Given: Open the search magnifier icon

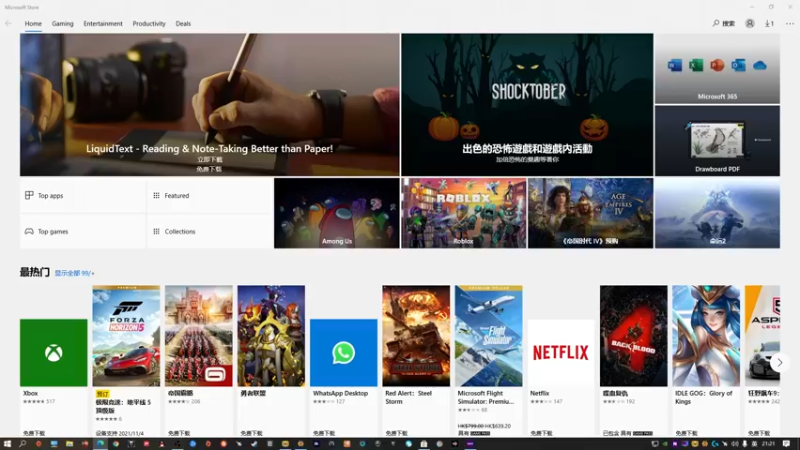Looking at the screenshot, I should (x=716, y=23).
